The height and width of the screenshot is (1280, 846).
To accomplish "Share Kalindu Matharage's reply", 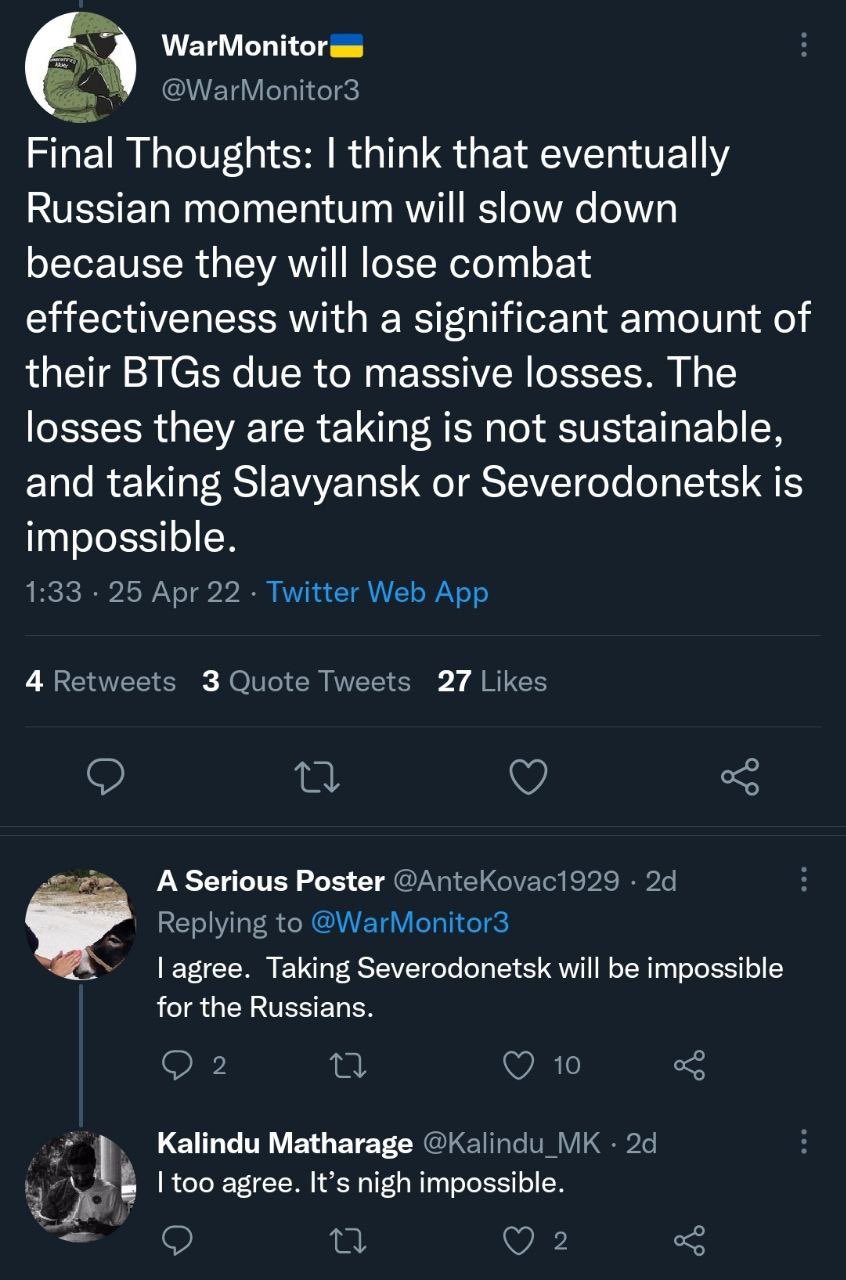I will coord(690,1241).
